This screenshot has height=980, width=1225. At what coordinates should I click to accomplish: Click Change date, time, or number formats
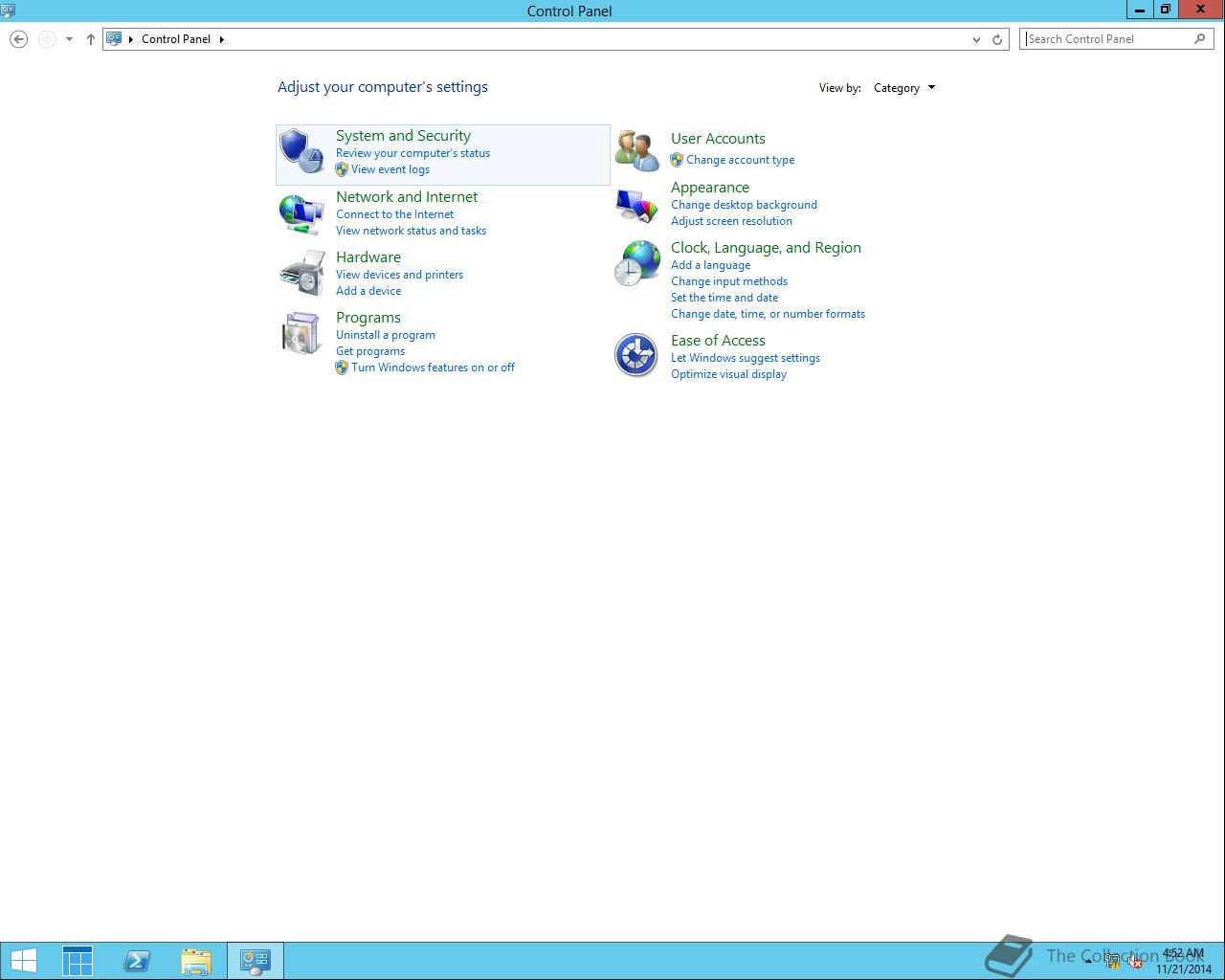(768, 314)
